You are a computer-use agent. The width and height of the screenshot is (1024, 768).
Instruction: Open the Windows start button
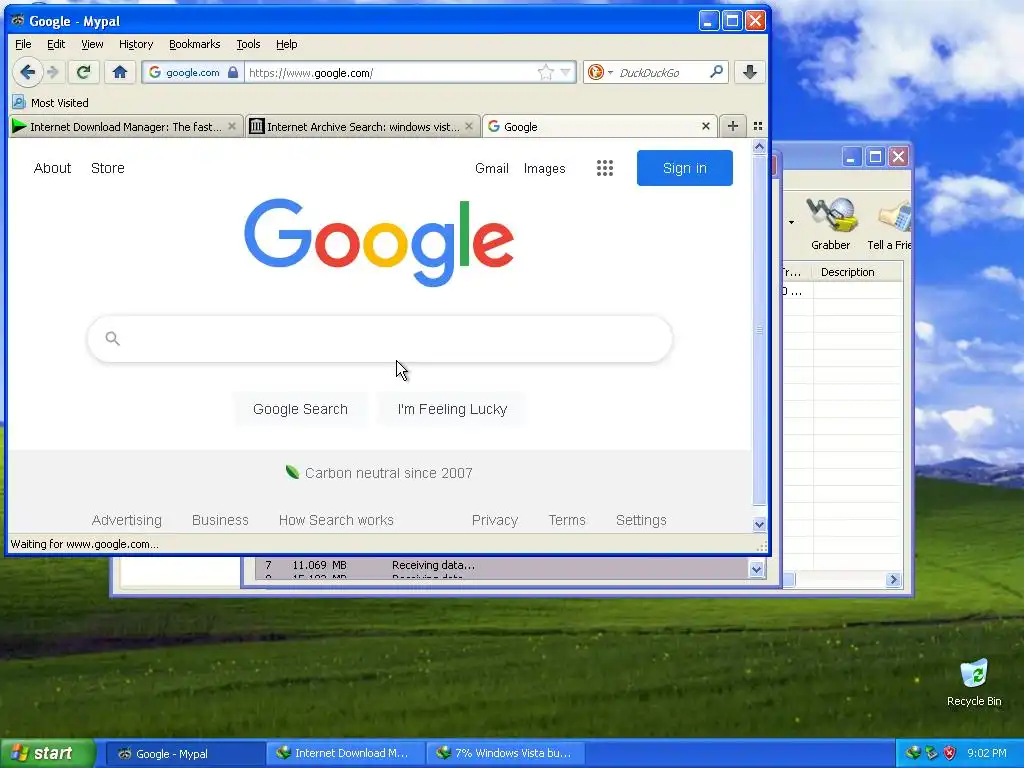click(x=47, y=753)
